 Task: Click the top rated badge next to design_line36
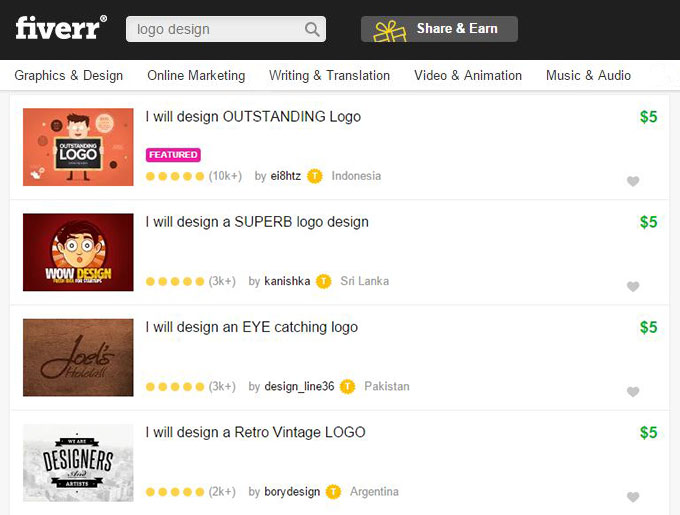pyautogui.click(x=347, y=387)
